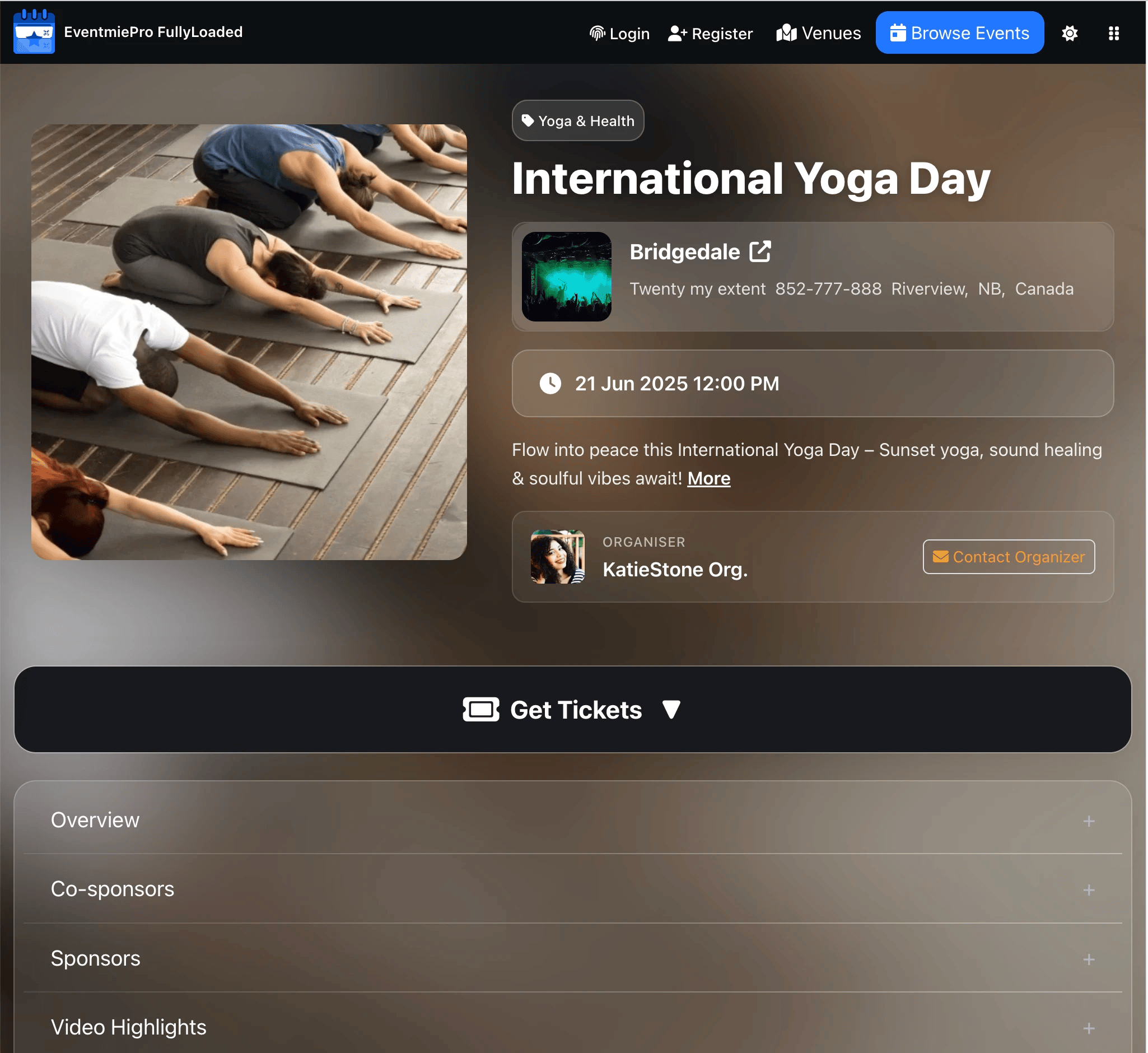Click the Contact Organizer button
Screen dimensions: 1148x1053
(1010, 557)
